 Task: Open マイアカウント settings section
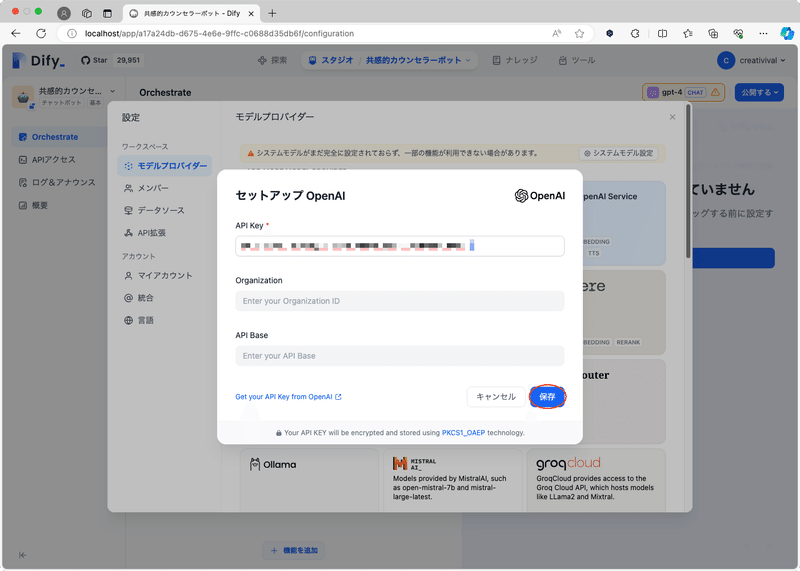165,276
